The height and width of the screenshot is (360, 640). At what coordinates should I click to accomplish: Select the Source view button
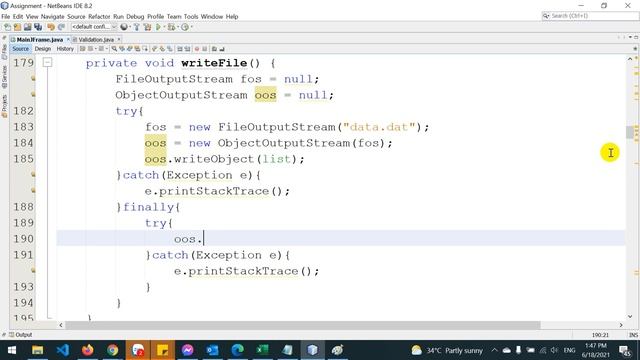(21, 49)
